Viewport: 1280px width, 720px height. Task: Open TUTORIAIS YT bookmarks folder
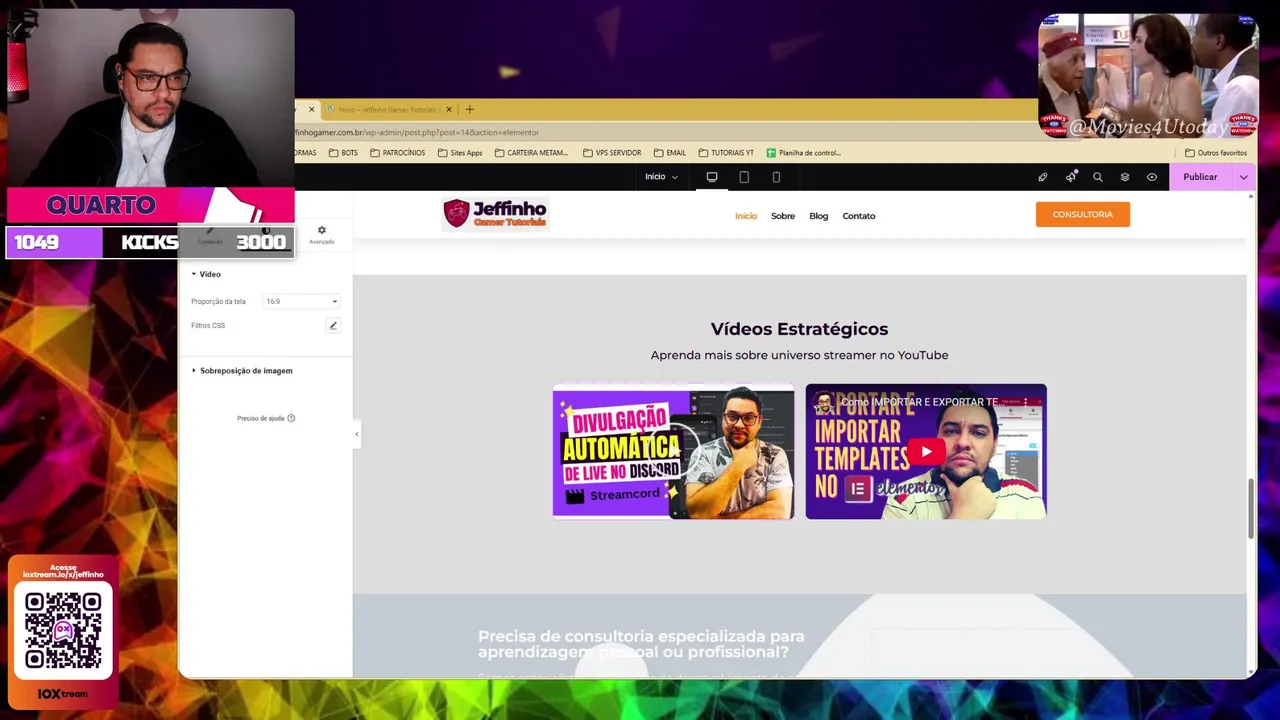click(x=726, y=153)
